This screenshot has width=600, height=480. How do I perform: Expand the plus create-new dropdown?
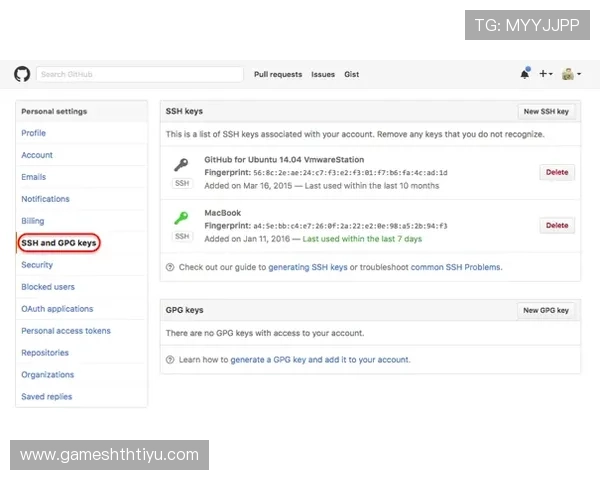coord(546,74)
